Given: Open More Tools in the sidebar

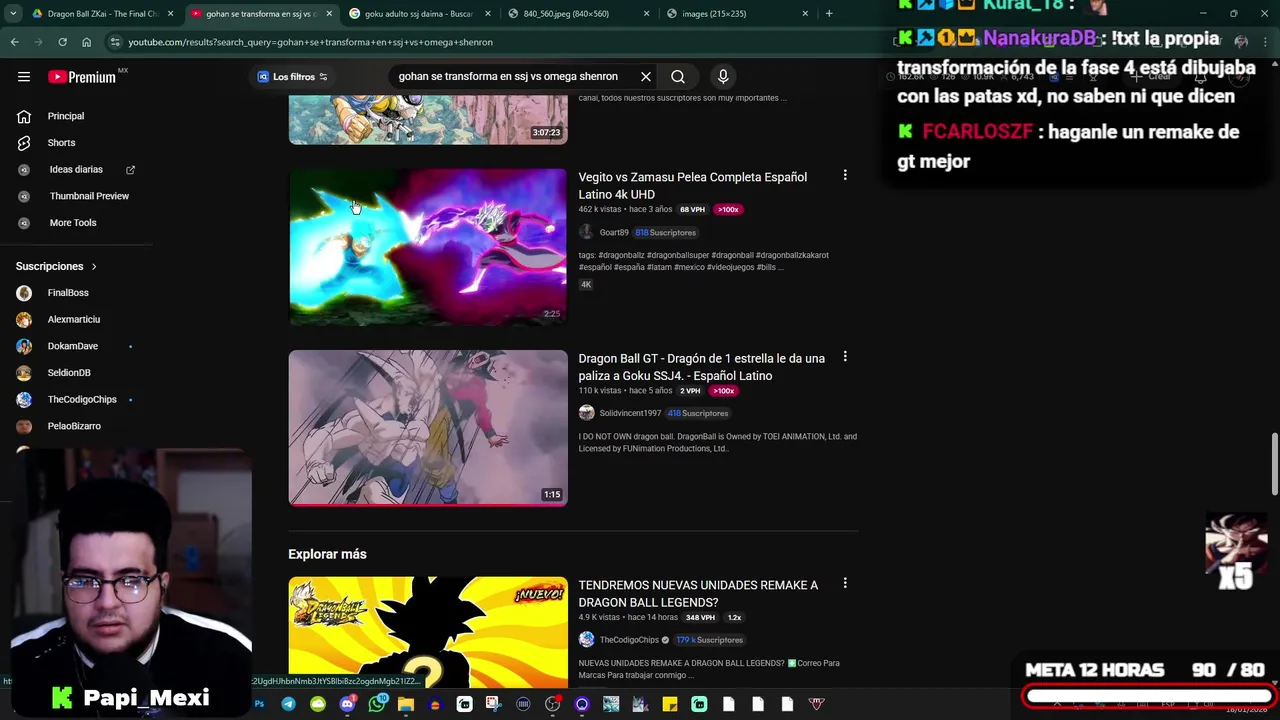Looking at the screenshot, I should 73,223.
